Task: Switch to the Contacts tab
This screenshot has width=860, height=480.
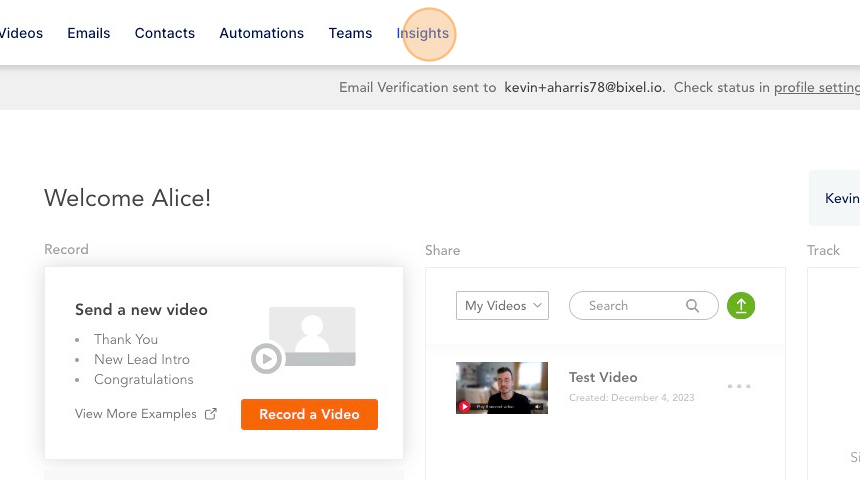Action: tap(165, 33)
